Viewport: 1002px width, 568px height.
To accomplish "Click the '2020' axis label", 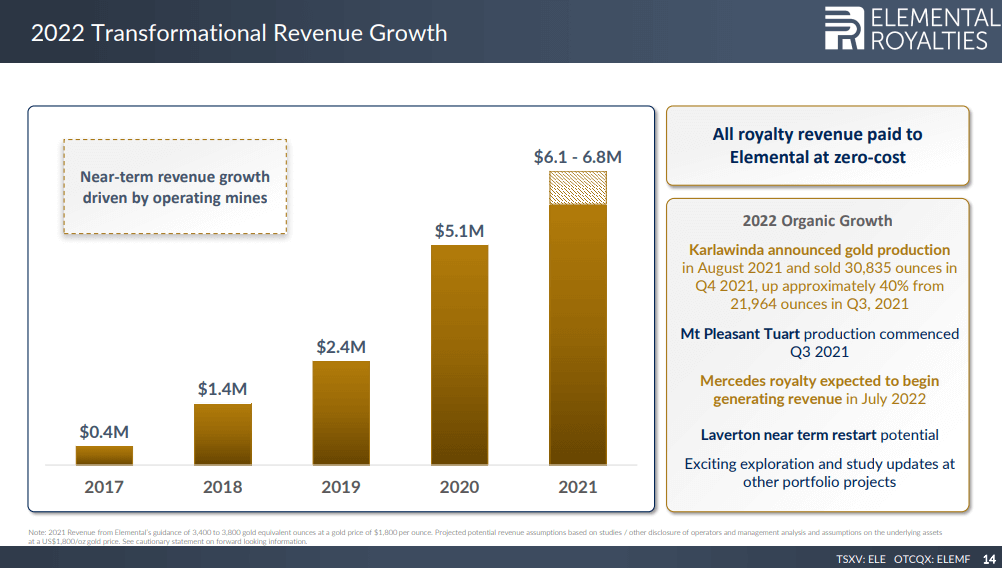I will click(x=459, y=487).
